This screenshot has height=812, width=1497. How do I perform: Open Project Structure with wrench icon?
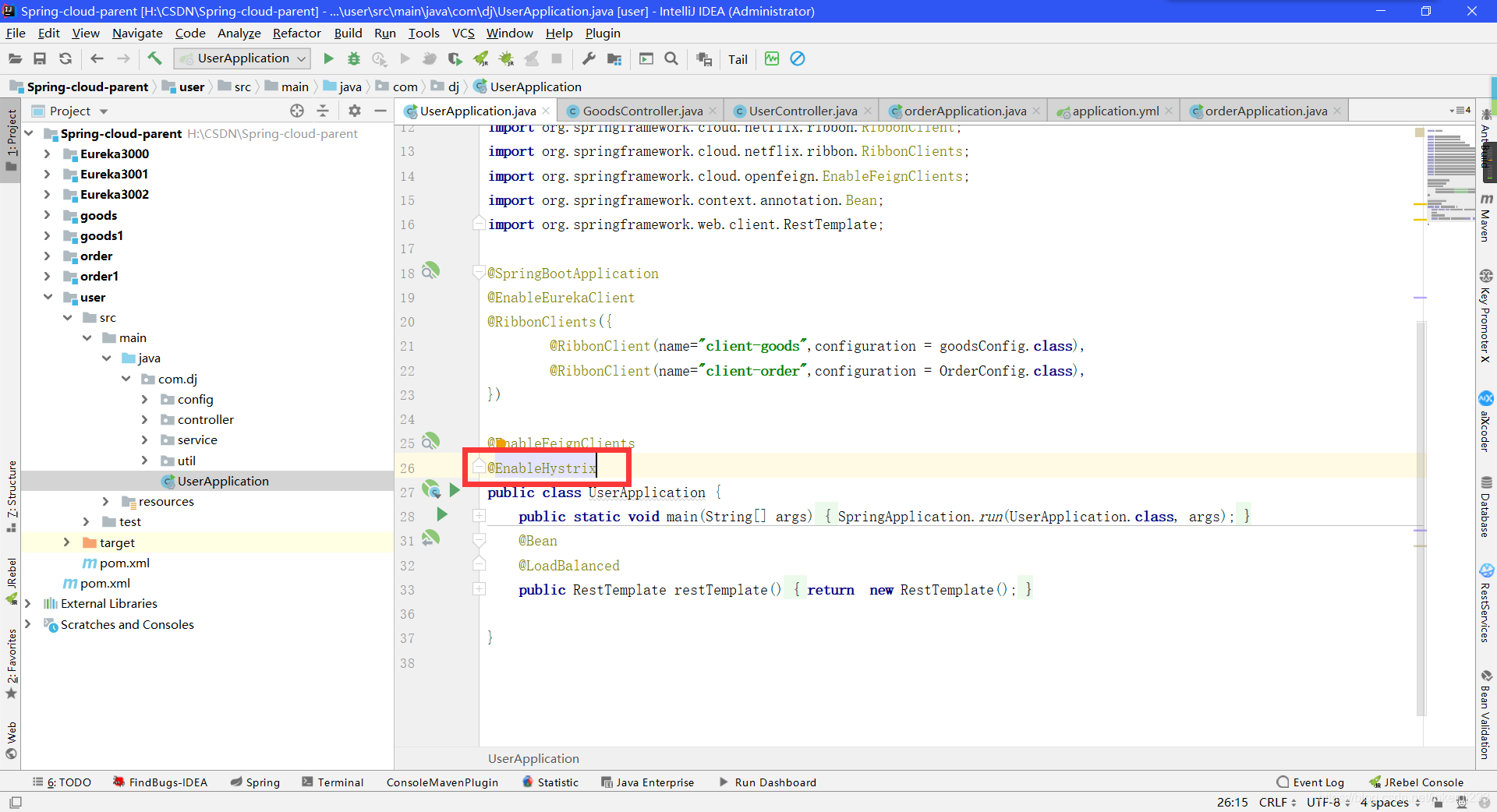coord(589,58)
